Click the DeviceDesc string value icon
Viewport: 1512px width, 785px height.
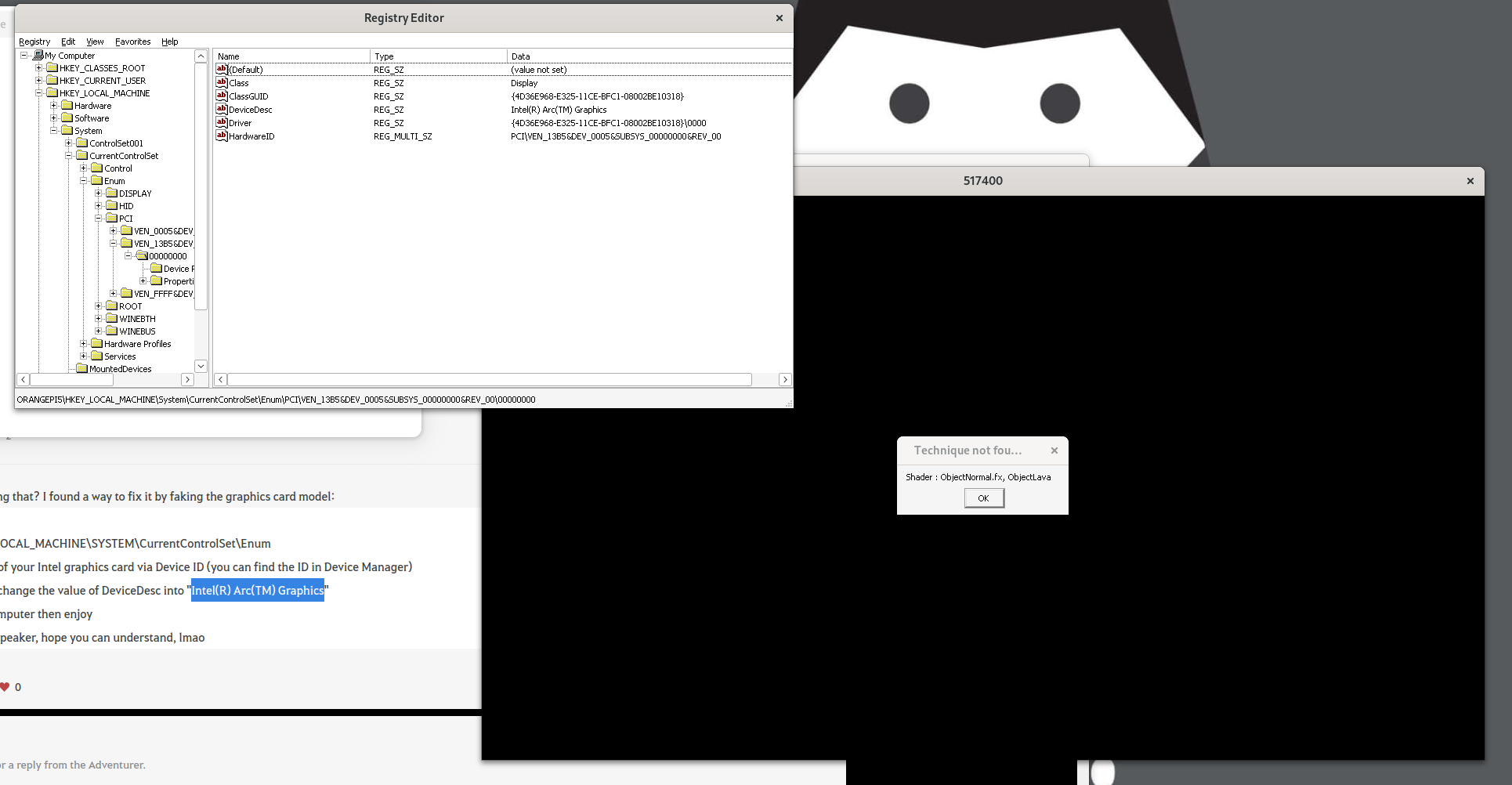coord(222,110)
